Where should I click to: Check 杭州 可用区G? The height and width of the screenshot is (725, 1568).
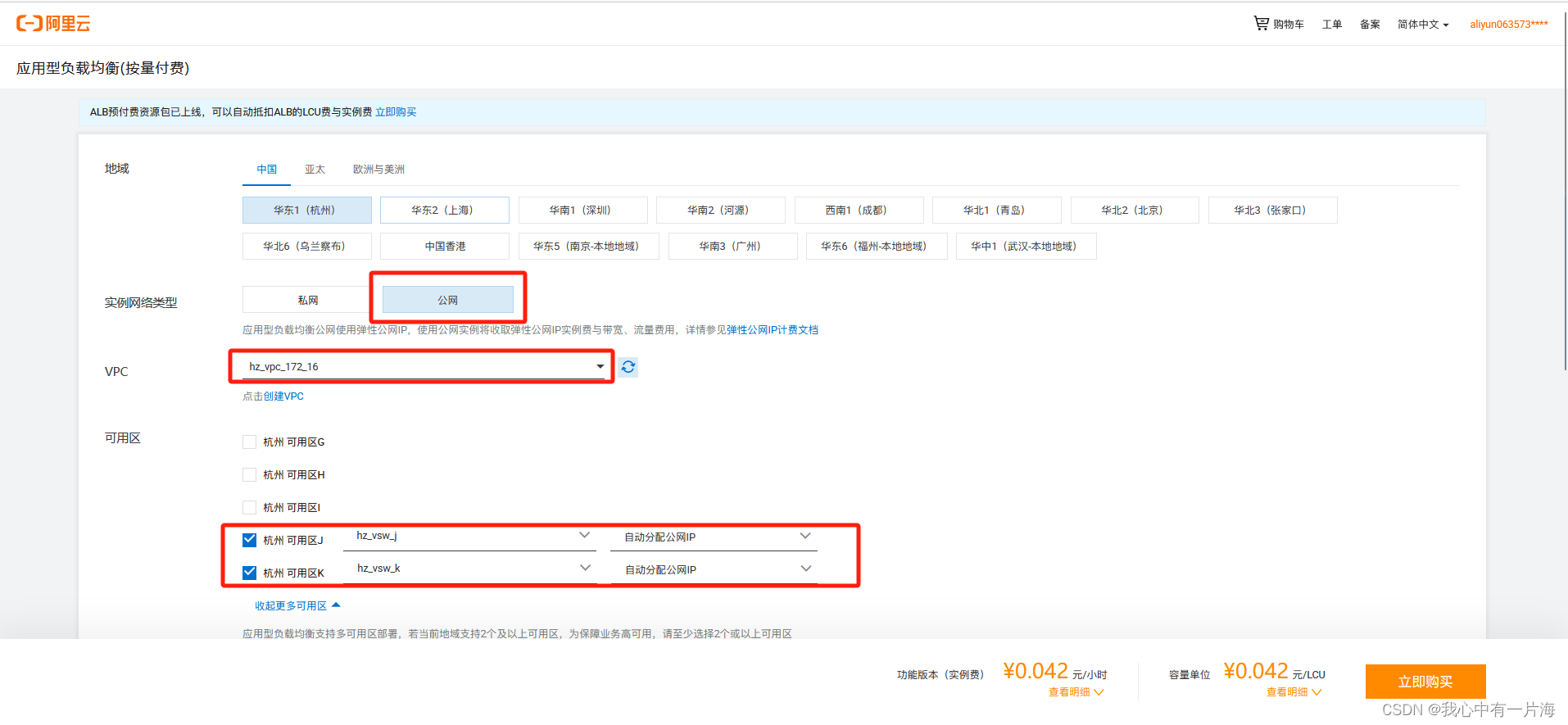point(250,442)
